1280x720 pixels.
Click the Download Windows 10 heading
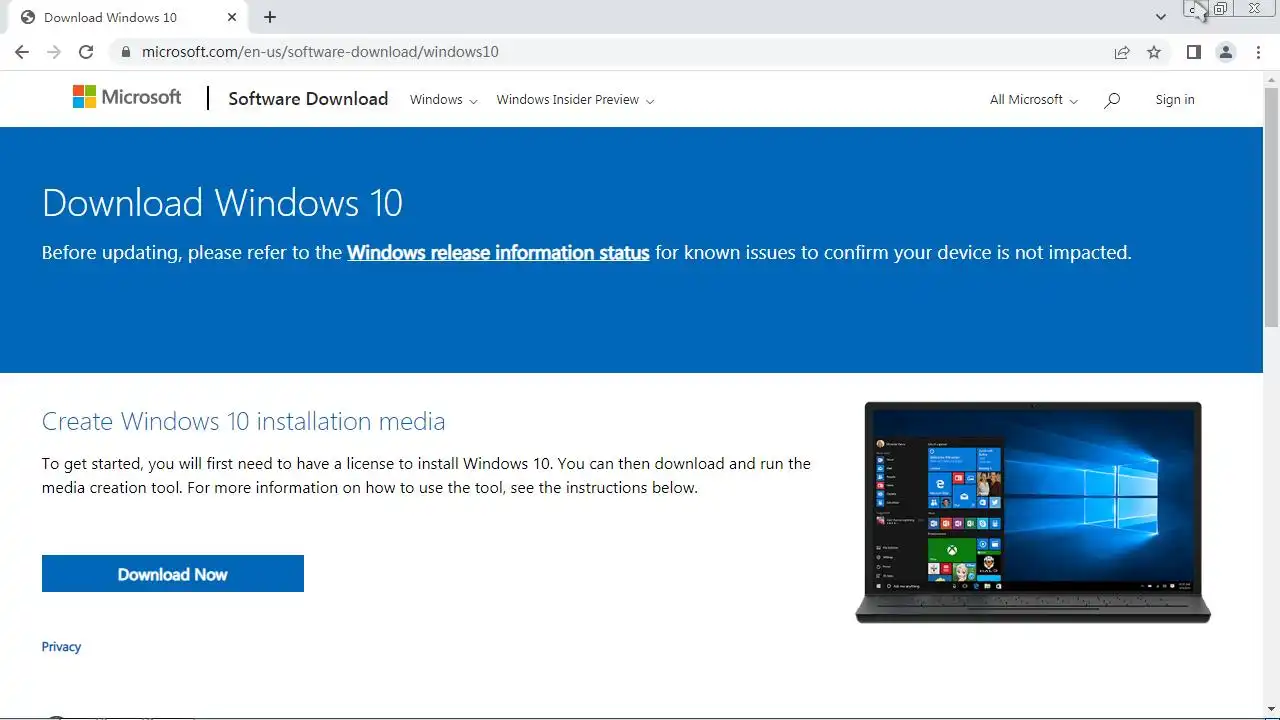[x=222, y=203]
